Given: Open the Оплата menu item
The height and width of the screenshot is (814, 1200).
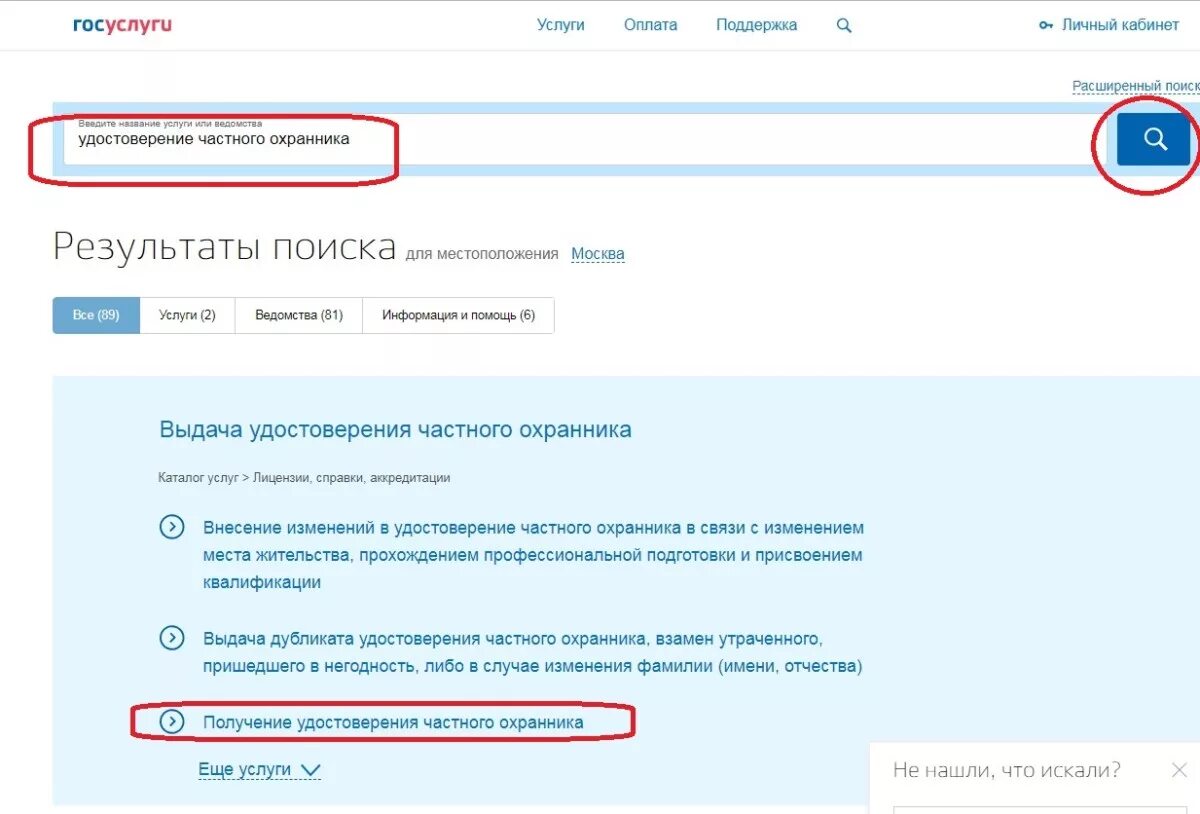Looking at the screenshot, I should point(650,25).
